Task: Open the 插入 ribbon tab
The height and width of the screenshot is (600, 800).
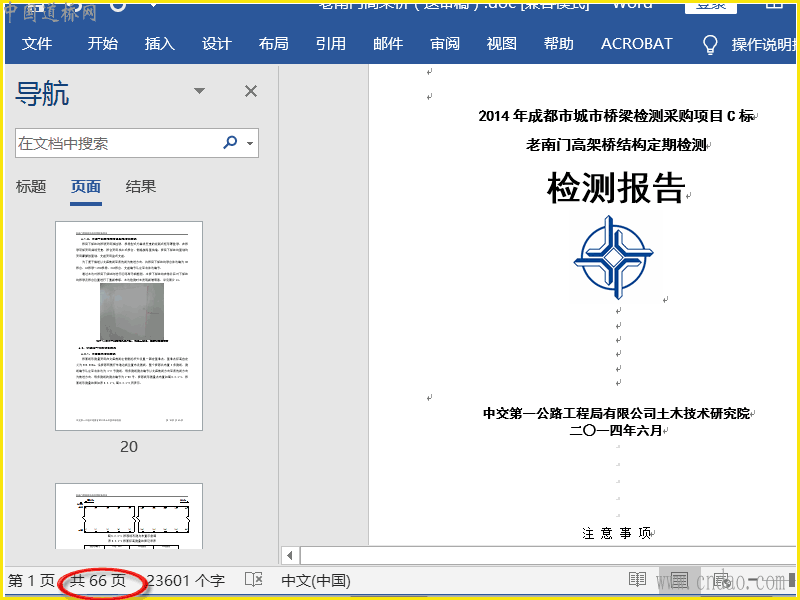Action: pos(160,44)
